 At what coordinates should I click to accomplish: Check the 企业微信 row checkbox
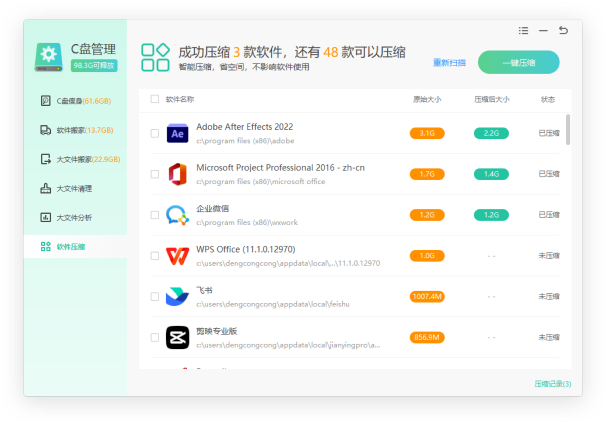(155, 215)
